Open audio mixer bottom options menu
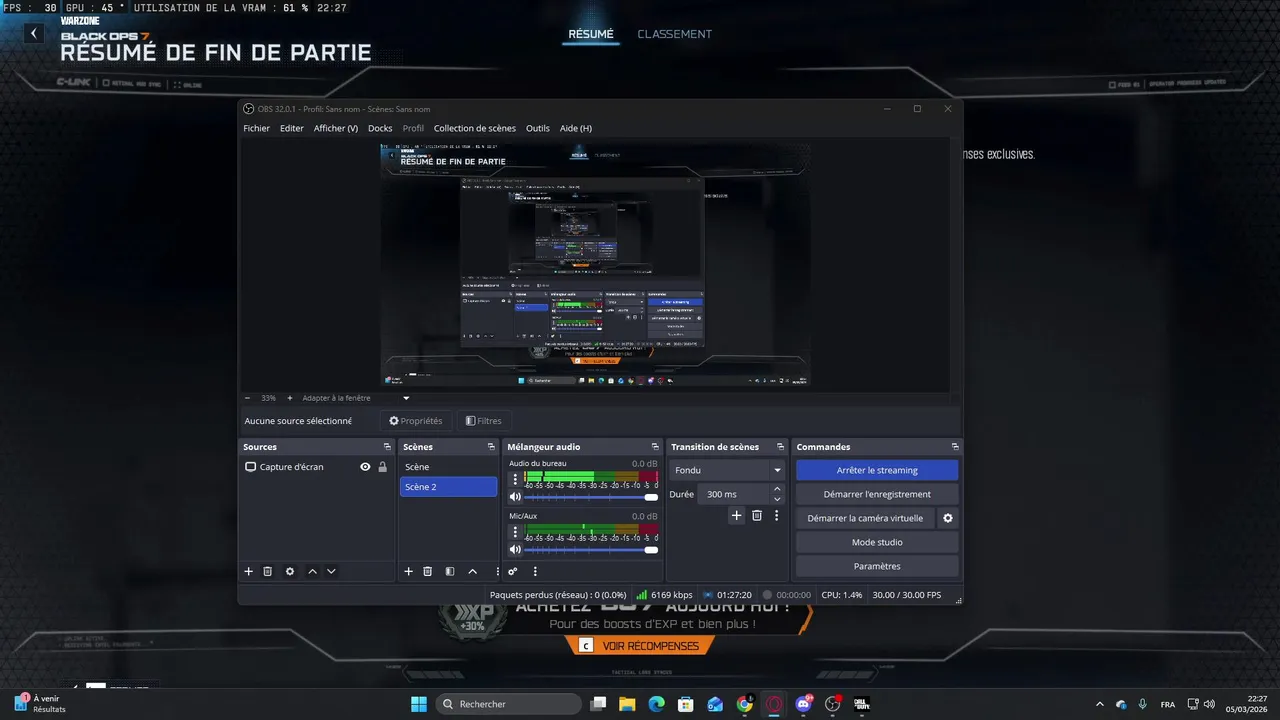Viewport: 1280px width, 720px height. pyautogui.click(x=535, y=571)
